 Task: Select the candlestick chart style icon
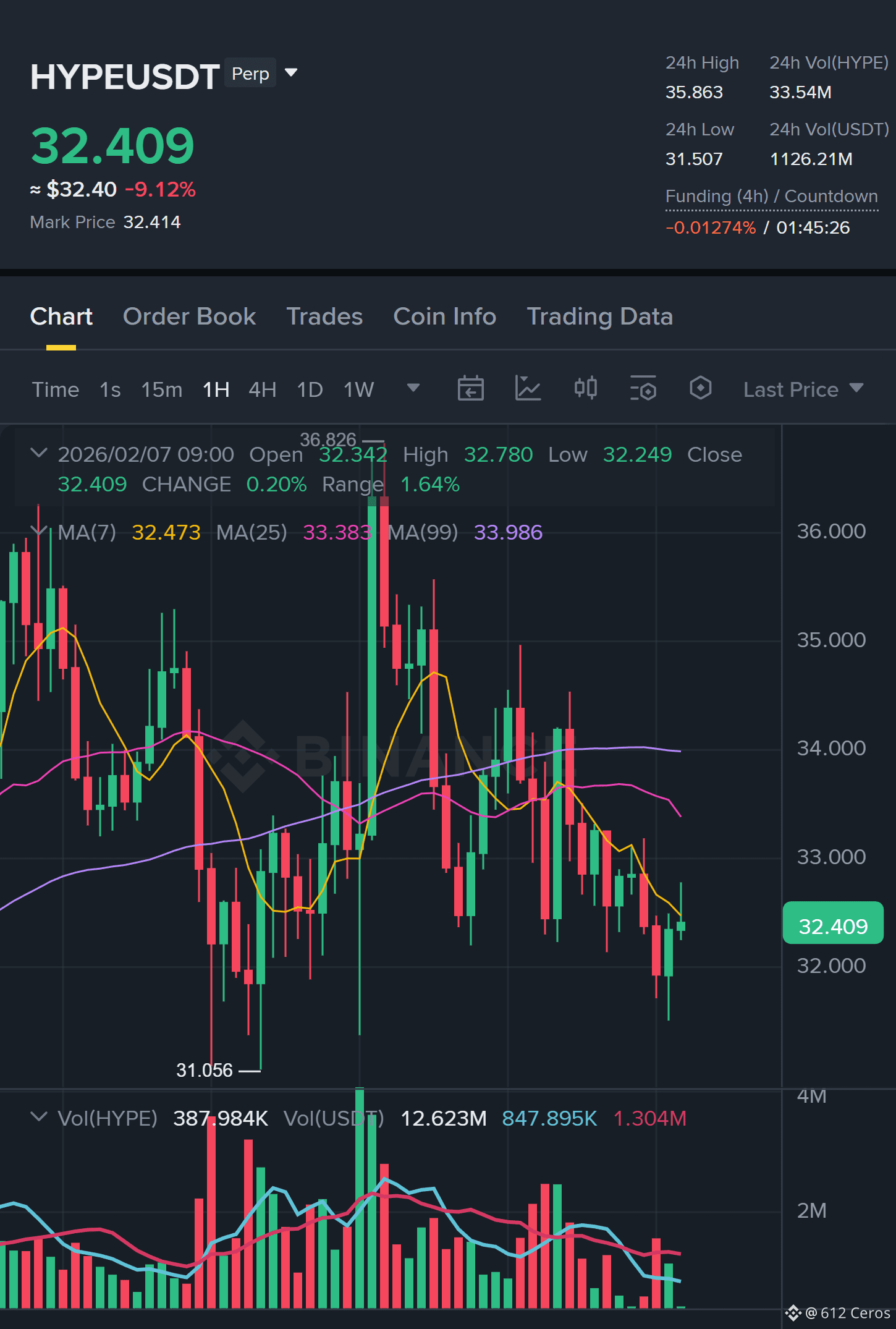coord(585,389)
